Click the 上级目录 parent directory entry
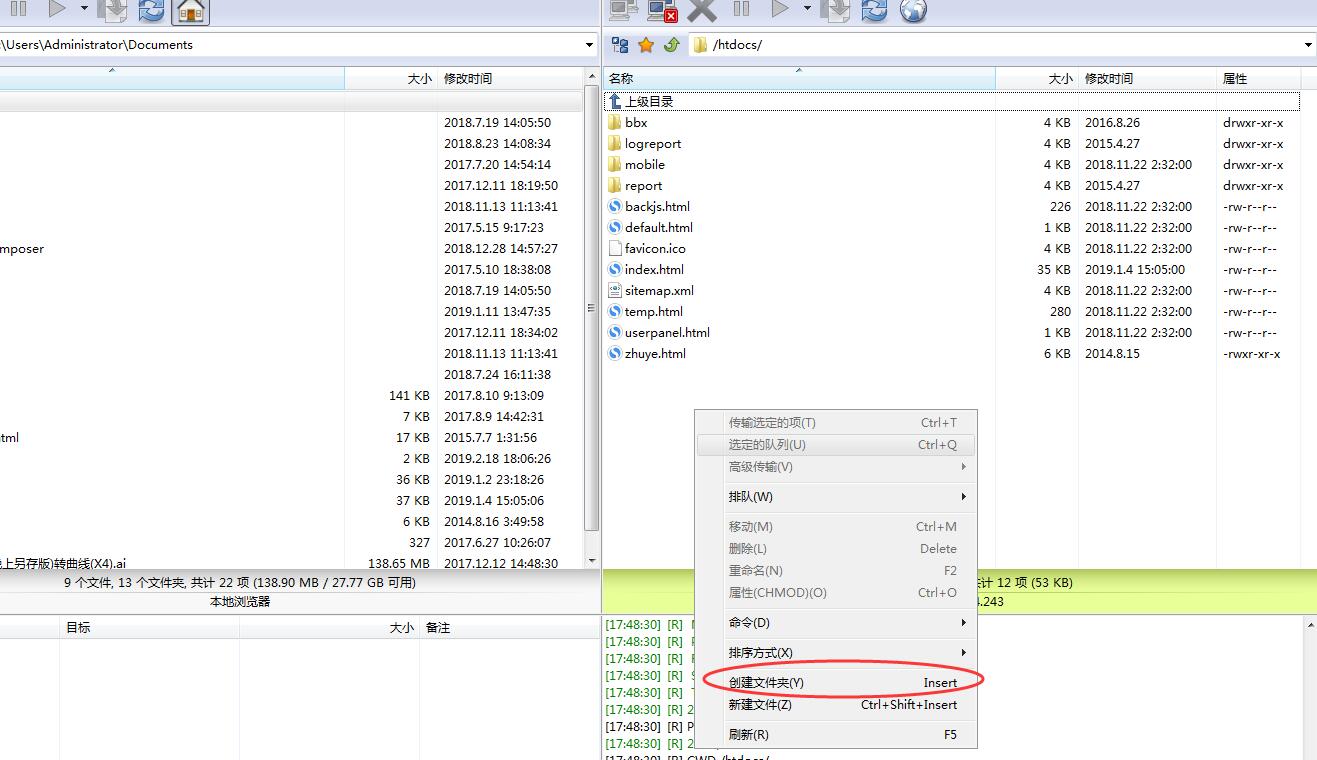1317x760 pixels. pos(648,101)
